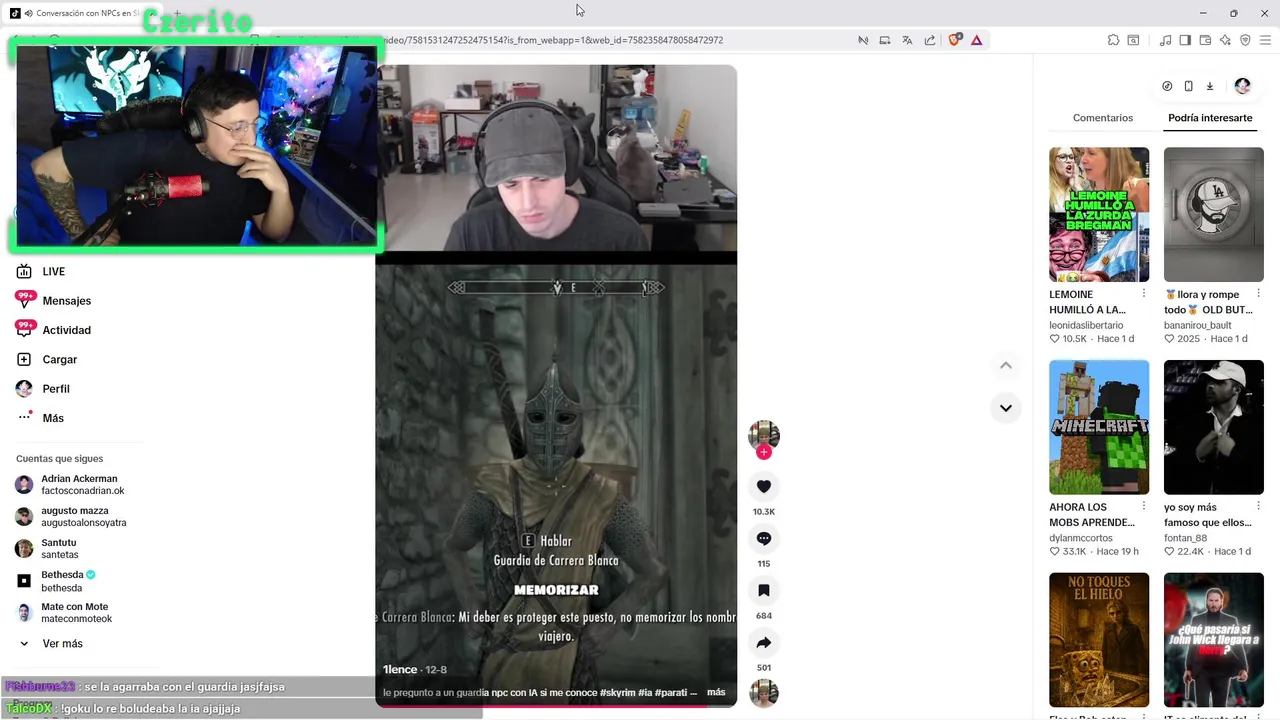Open Más options in the sidebar

[53, 418]
